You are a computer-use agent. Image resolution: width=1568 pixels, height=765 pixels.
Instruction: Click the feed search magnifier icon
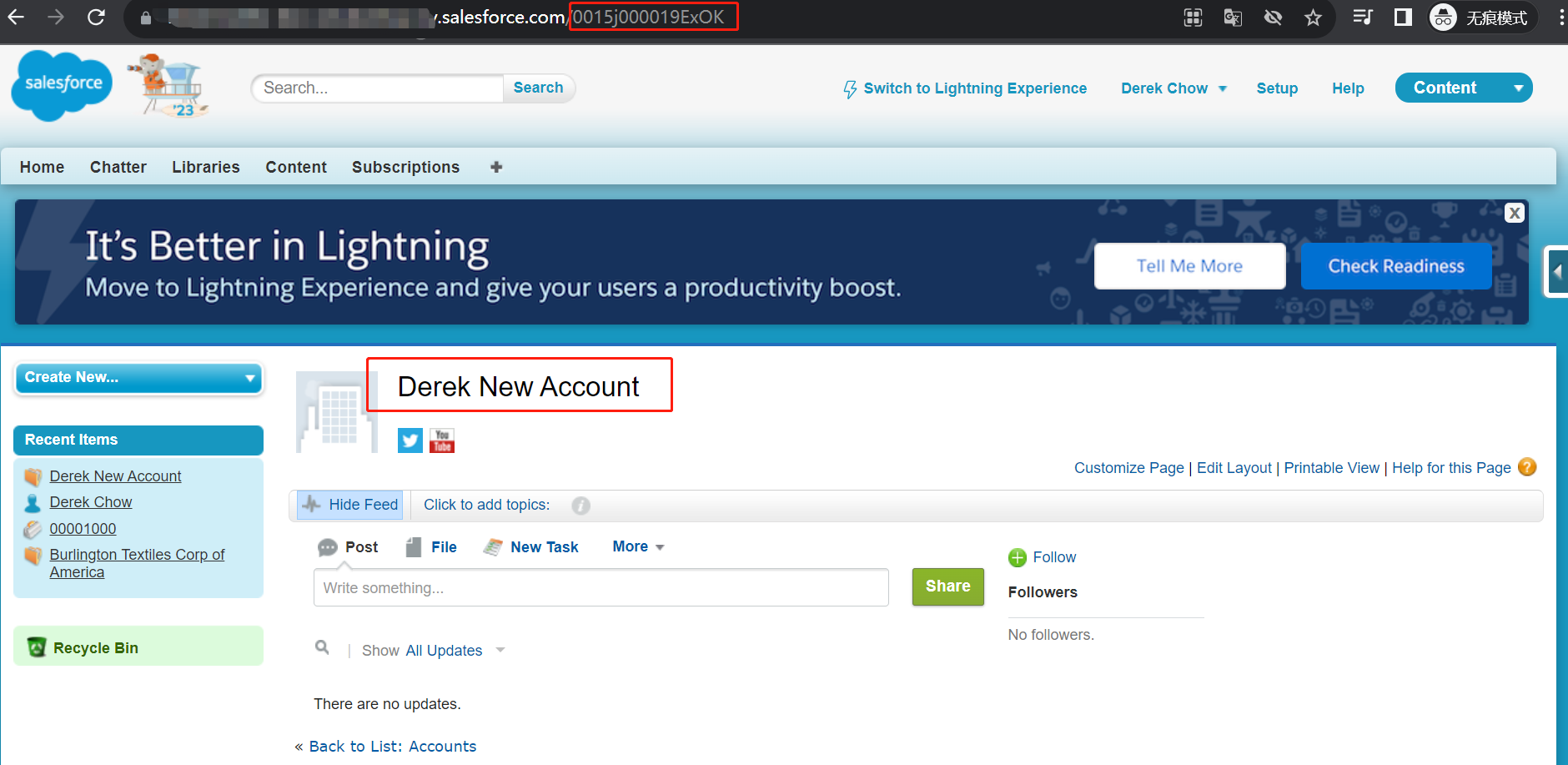pyautogui.click(x=322, y=647)
